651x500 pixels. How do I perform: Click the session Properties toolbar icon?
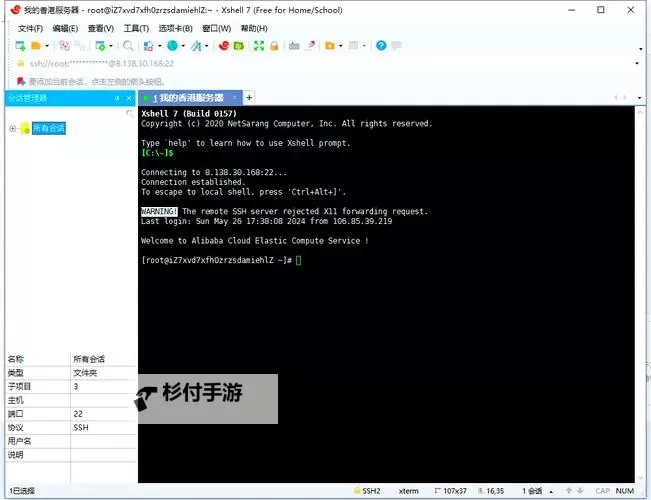pyautogui.click(x=100, y=46)
